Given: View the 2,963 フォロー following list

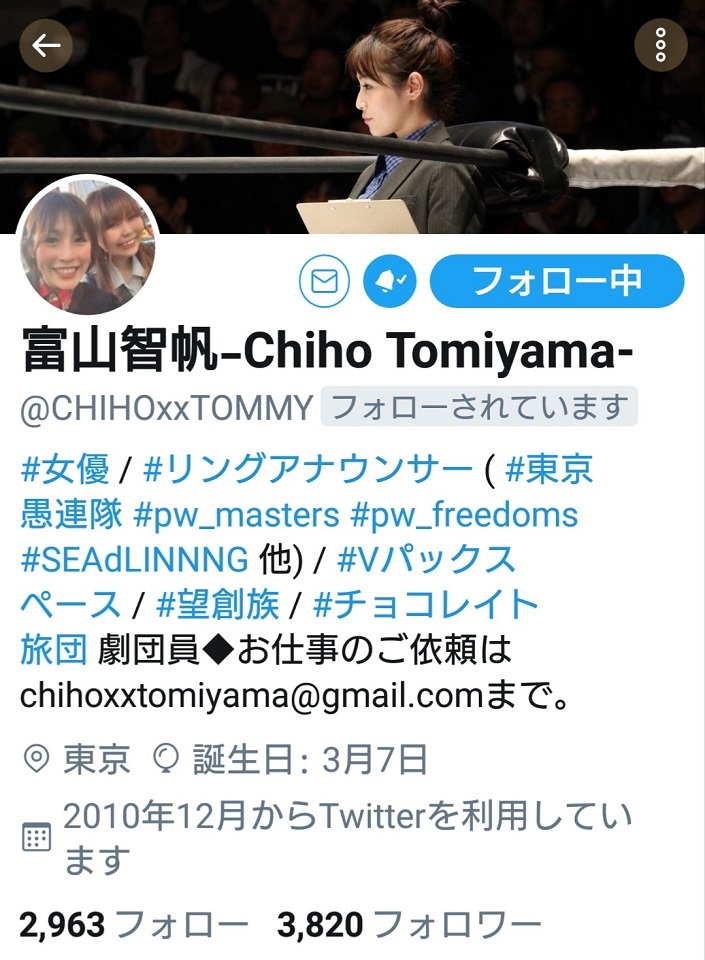Looking at the screenshot, I should pyautogui.click(x=133, y=924).
